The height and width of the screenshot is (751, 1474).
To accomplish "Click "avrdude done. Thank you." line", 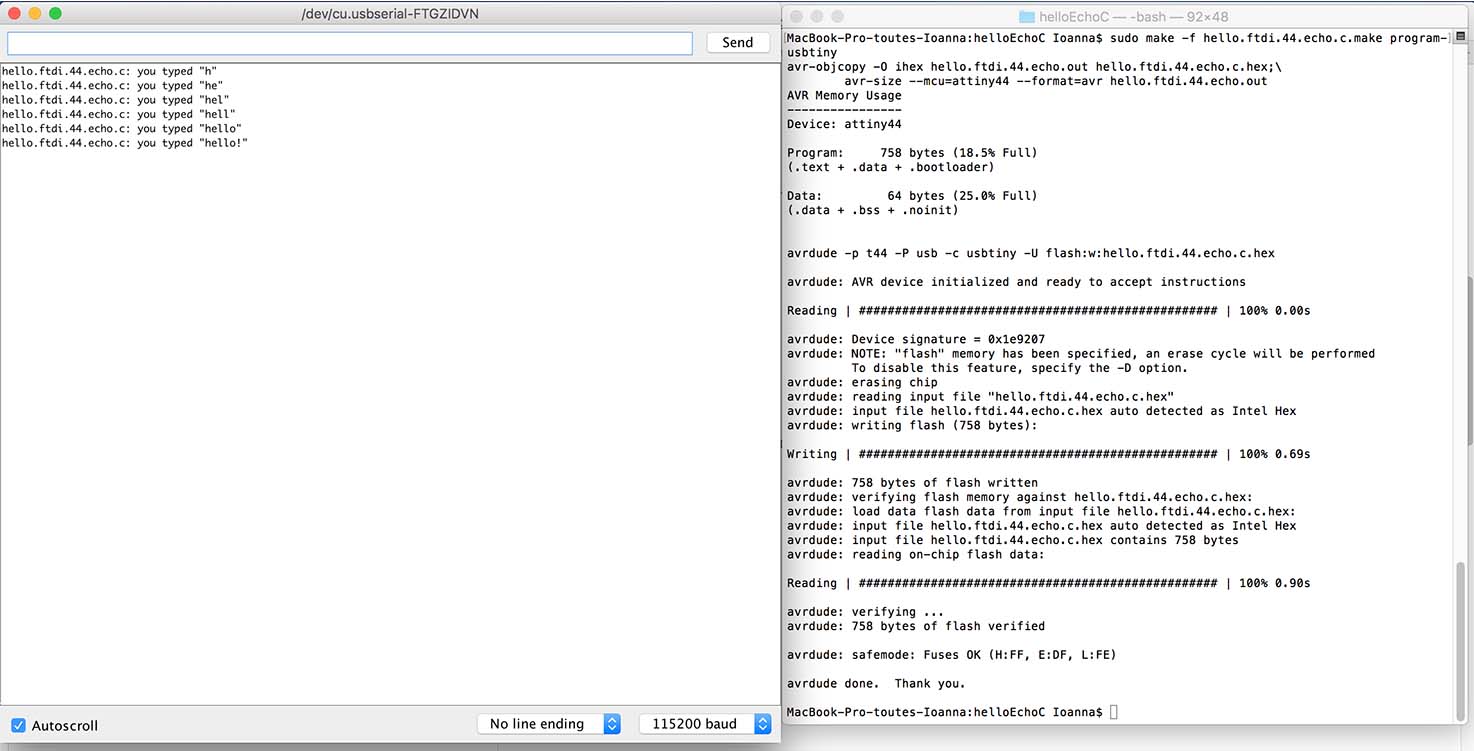I will point(876,685).
